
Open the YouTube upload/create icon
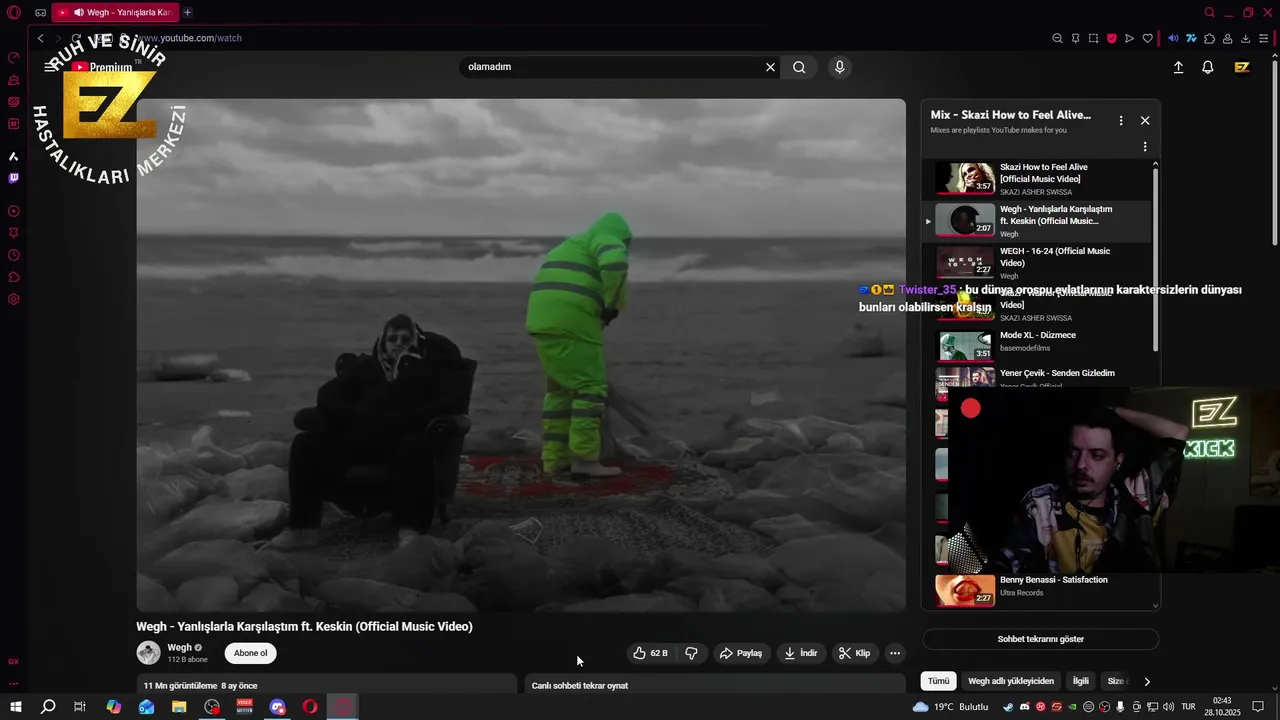(x=1178, y=67)
